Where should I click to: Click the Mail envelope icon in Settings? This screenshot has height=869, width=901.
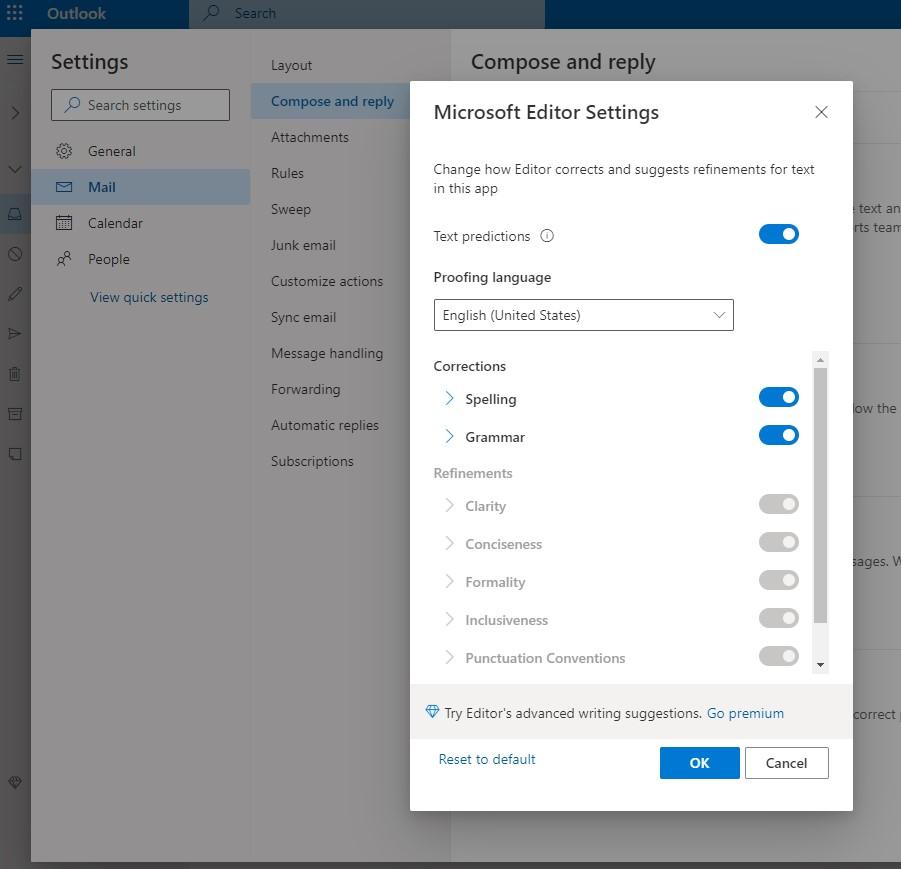tap(64, 187)
